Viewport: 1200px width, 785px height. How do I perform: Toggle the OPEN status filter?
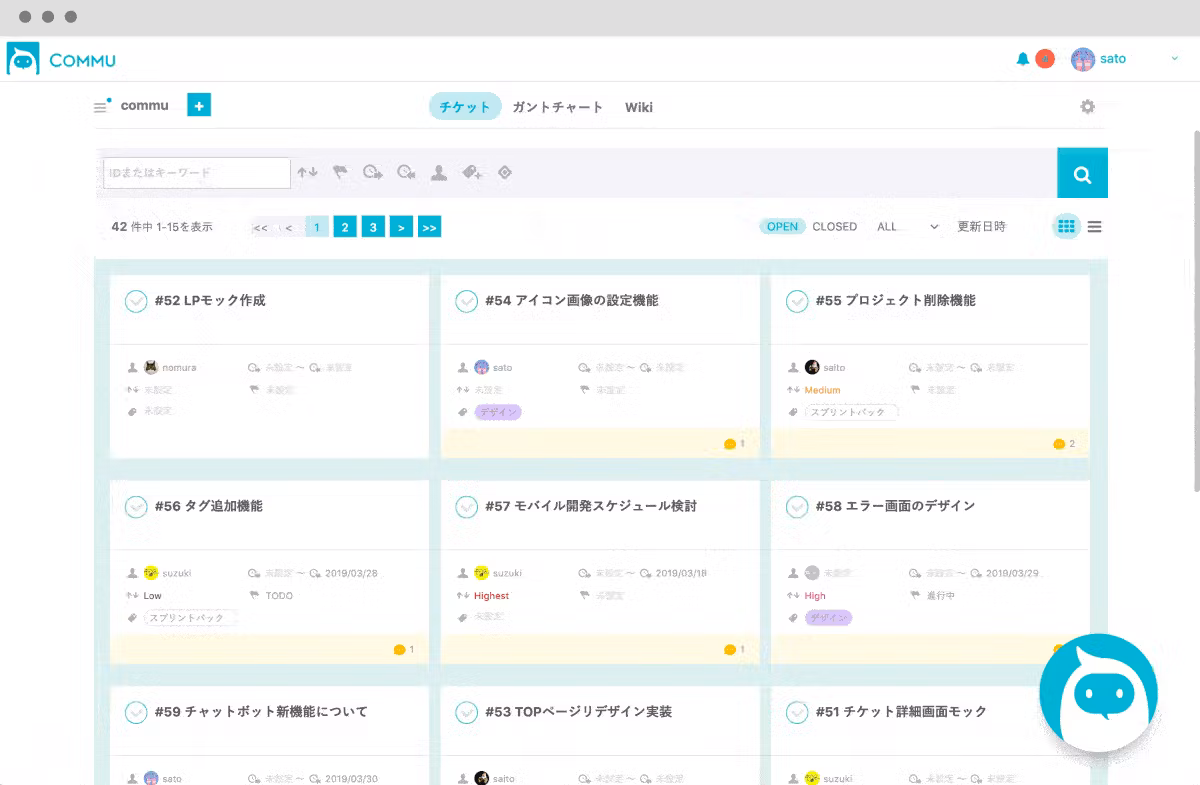pos(782,227)
